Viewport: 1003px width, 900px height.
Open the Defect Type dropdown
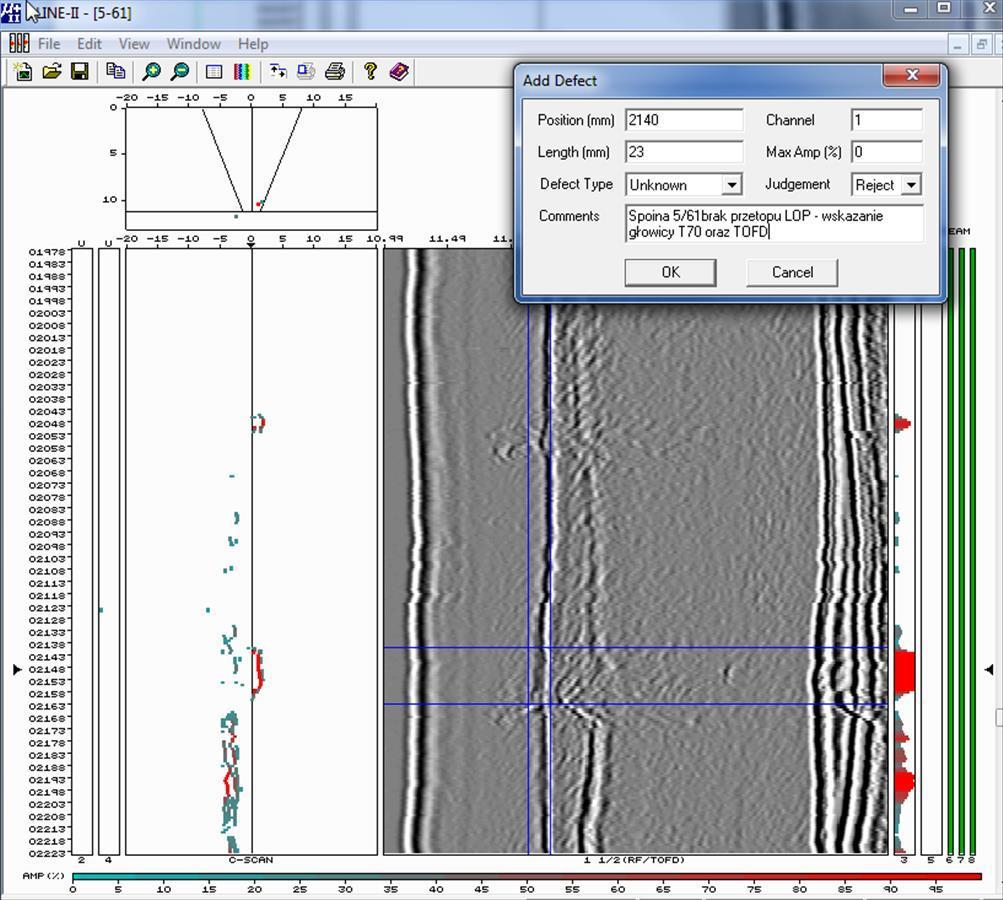pos(731,185)
